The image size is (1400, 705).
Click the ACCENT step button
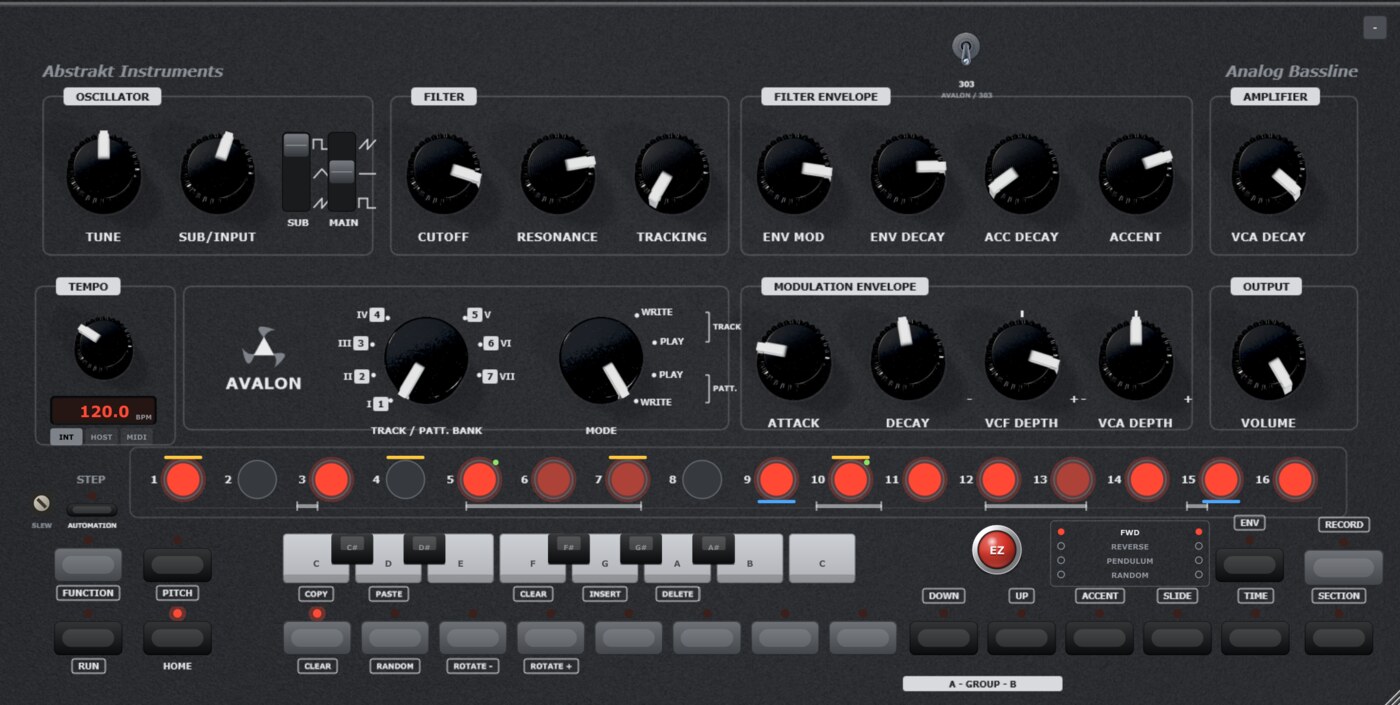click(x=1099, y=638)
